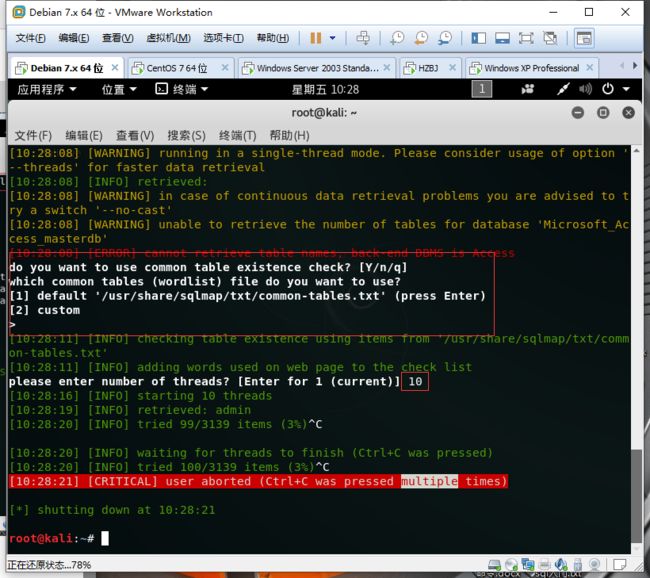Open VMware 查看(V) menu
The width and height of the screenshot is (650, 578).
pyautogui.click(x=118, y=38)
